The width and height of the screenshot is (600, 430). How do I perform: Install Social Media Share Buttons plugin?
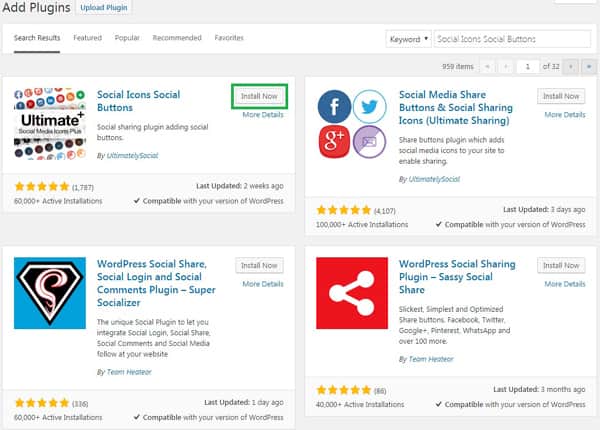[x=561, y=96]
